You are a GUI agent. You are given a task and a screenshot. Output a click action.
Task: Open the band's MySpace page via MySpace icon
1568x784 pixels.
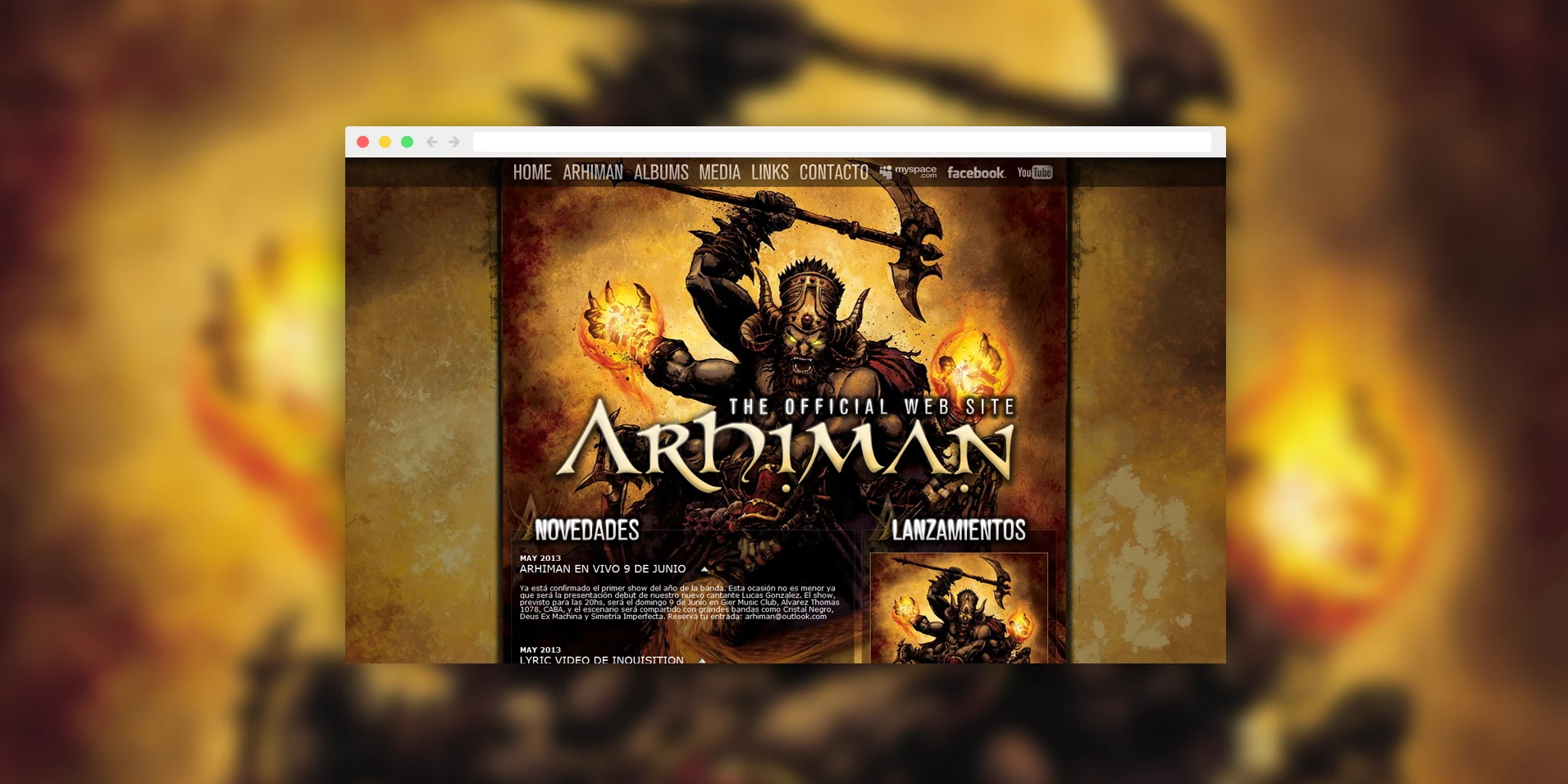(907, 173)
